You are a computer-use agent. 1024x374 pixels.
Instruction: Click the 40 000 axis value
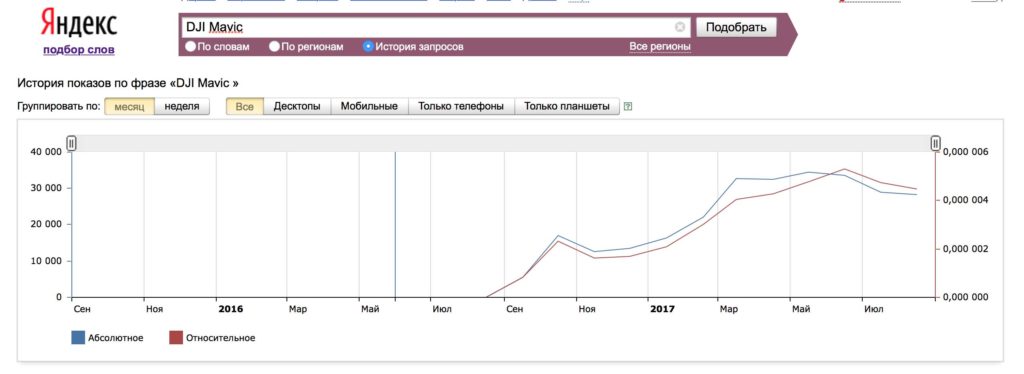tap(45, 151)
